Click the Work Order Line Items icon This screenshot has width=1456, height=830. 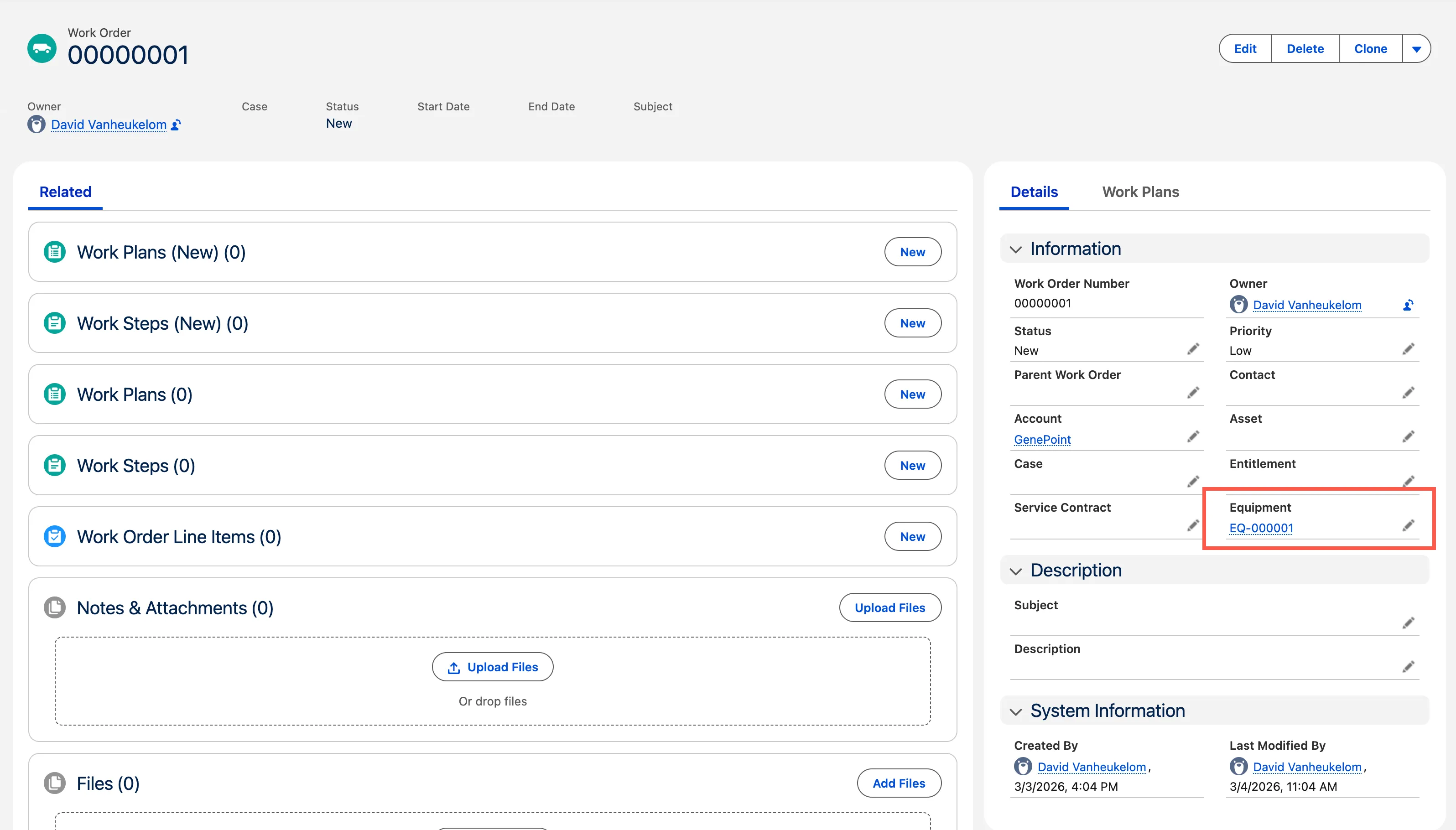pyautogui.click(x=55, y=536)
